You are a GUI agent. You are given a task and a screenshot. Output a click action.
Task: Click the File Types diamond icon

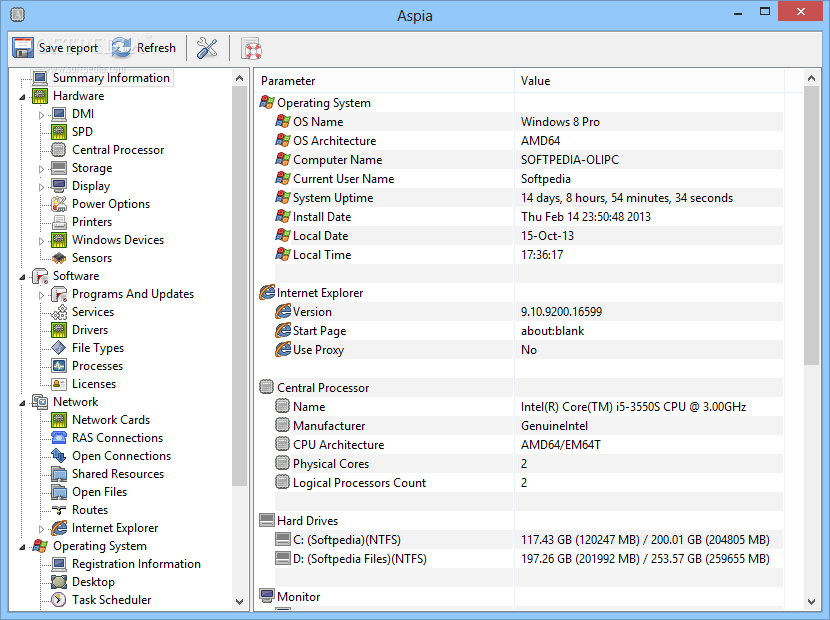[x=59, y=348]
